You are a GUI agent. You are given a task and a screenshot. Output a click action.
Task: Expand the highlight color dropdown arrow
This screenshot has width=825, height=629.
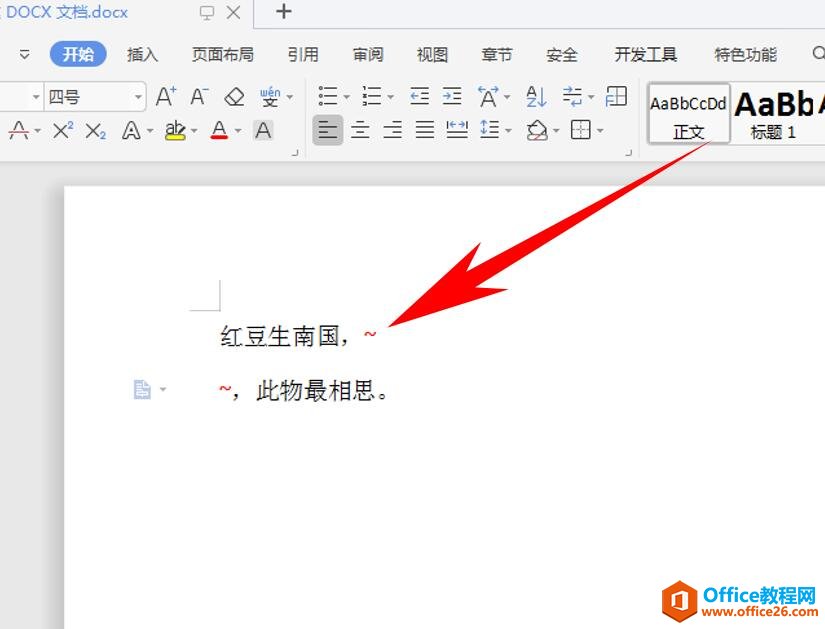click(x=194, y=131)
